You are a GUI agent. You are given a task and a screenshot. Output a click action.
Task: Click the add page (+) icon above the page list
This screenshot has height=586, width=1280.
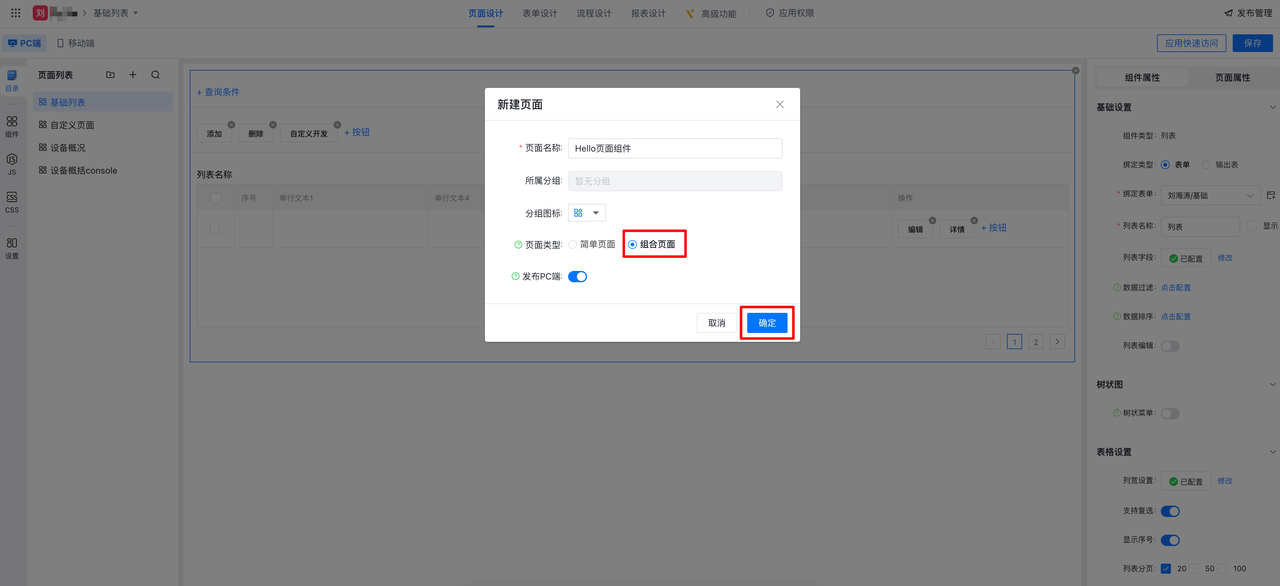[x=133, y=74]
